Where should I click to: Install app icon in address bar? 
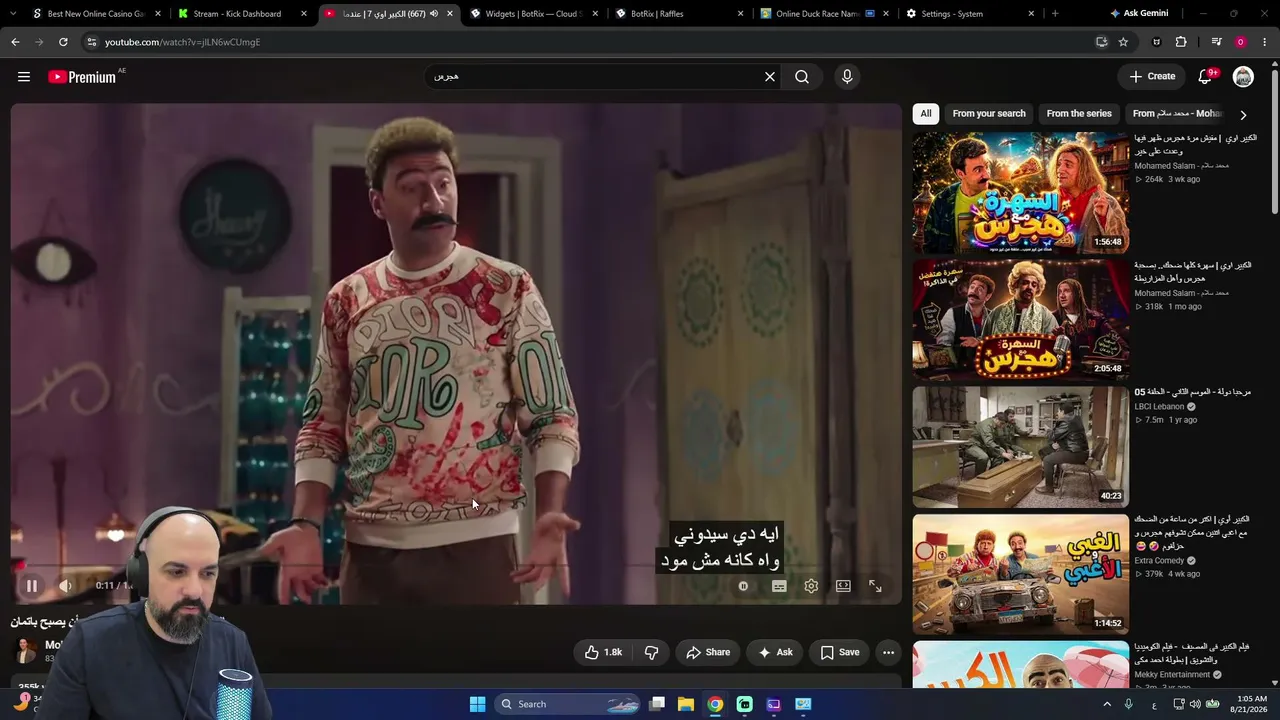point(1102,42)
